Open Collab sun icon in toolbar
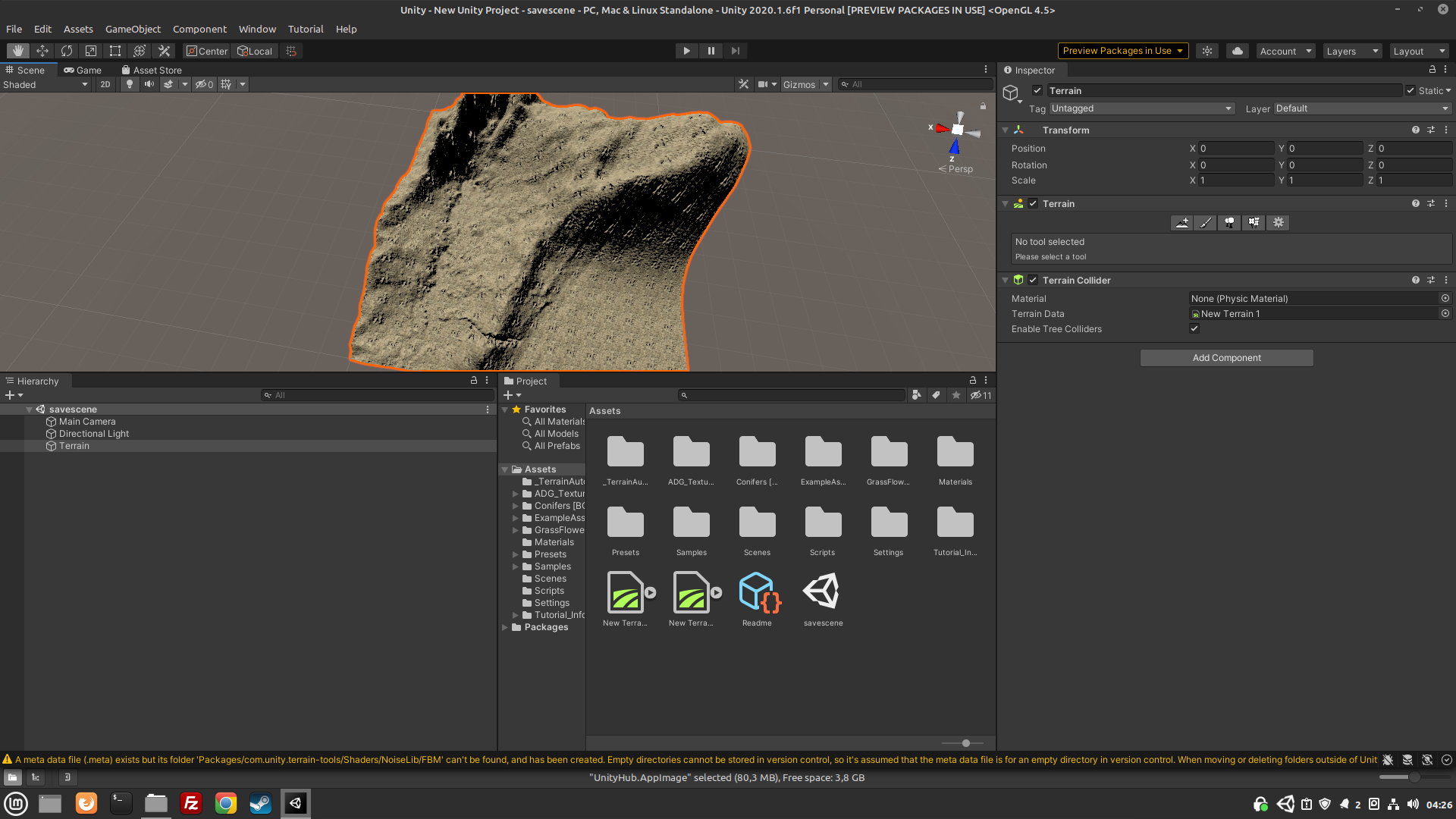This screenshot has width=1456, height=819. pyautogui.click(x=1207, y=51)
